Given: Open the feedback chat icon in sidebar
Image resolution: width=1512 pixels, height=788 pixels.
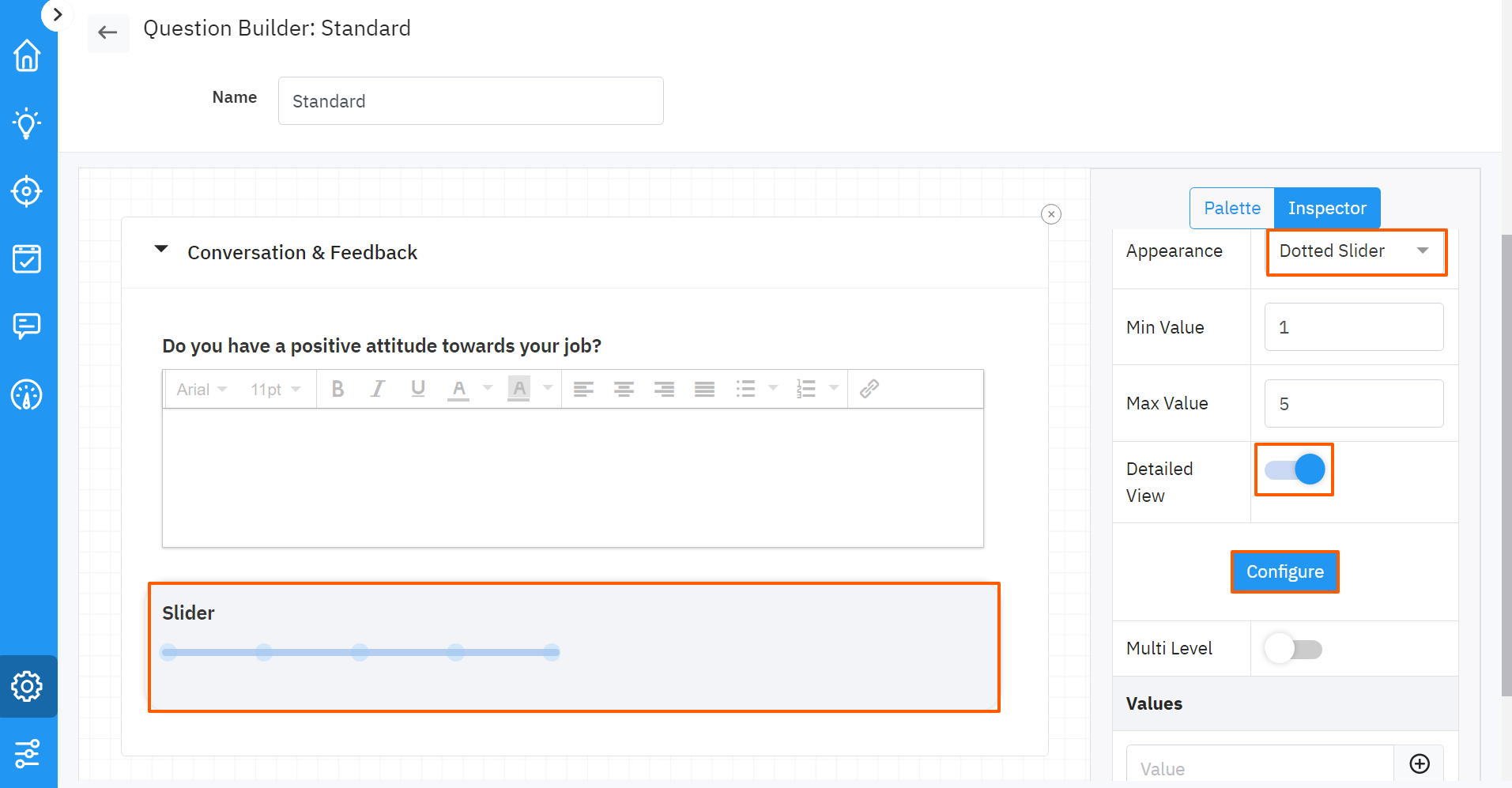Looking at the screenshot, I should [x=28, y=326].
